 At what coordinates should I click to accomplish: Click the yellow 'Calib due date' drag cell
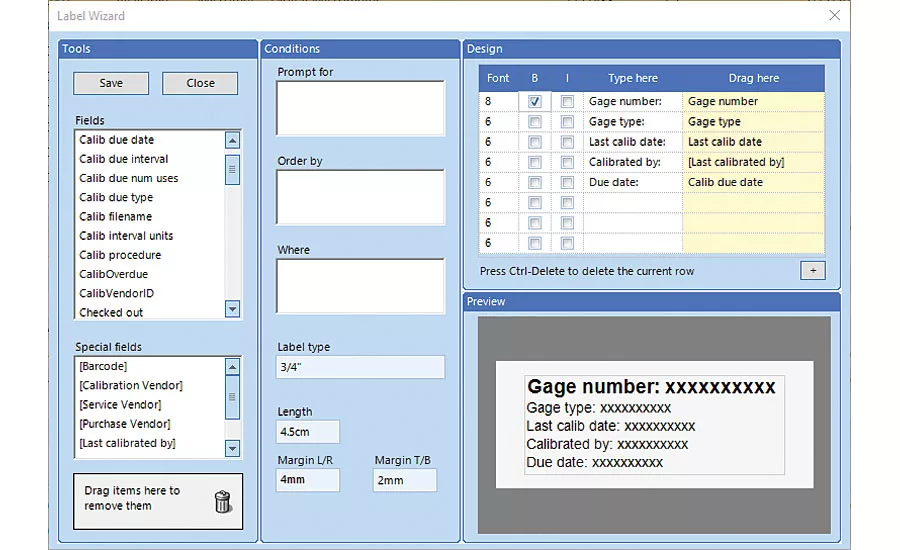[x=753, y=183]
